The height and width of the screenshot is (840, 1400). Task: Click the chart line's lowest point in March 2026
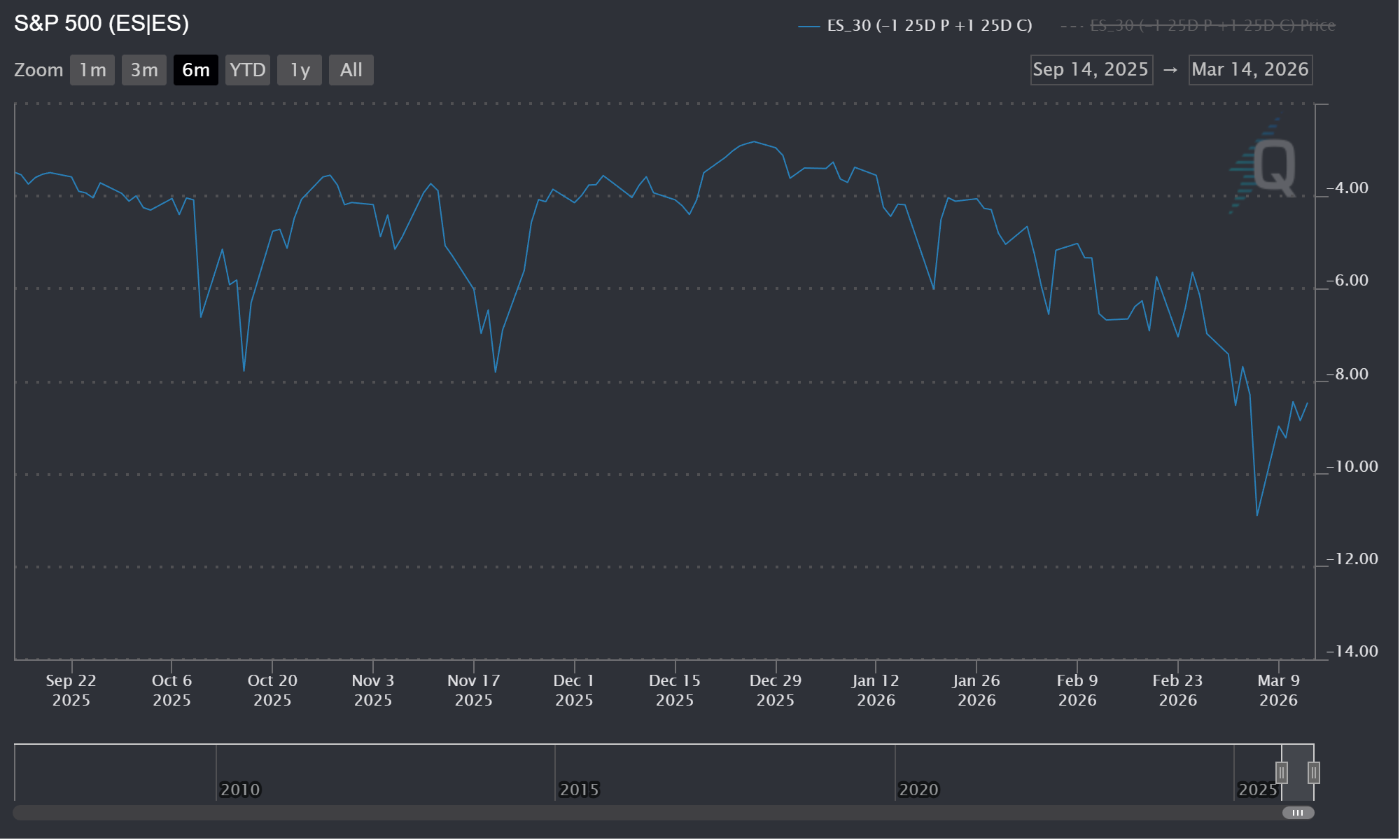[1257, 515]
